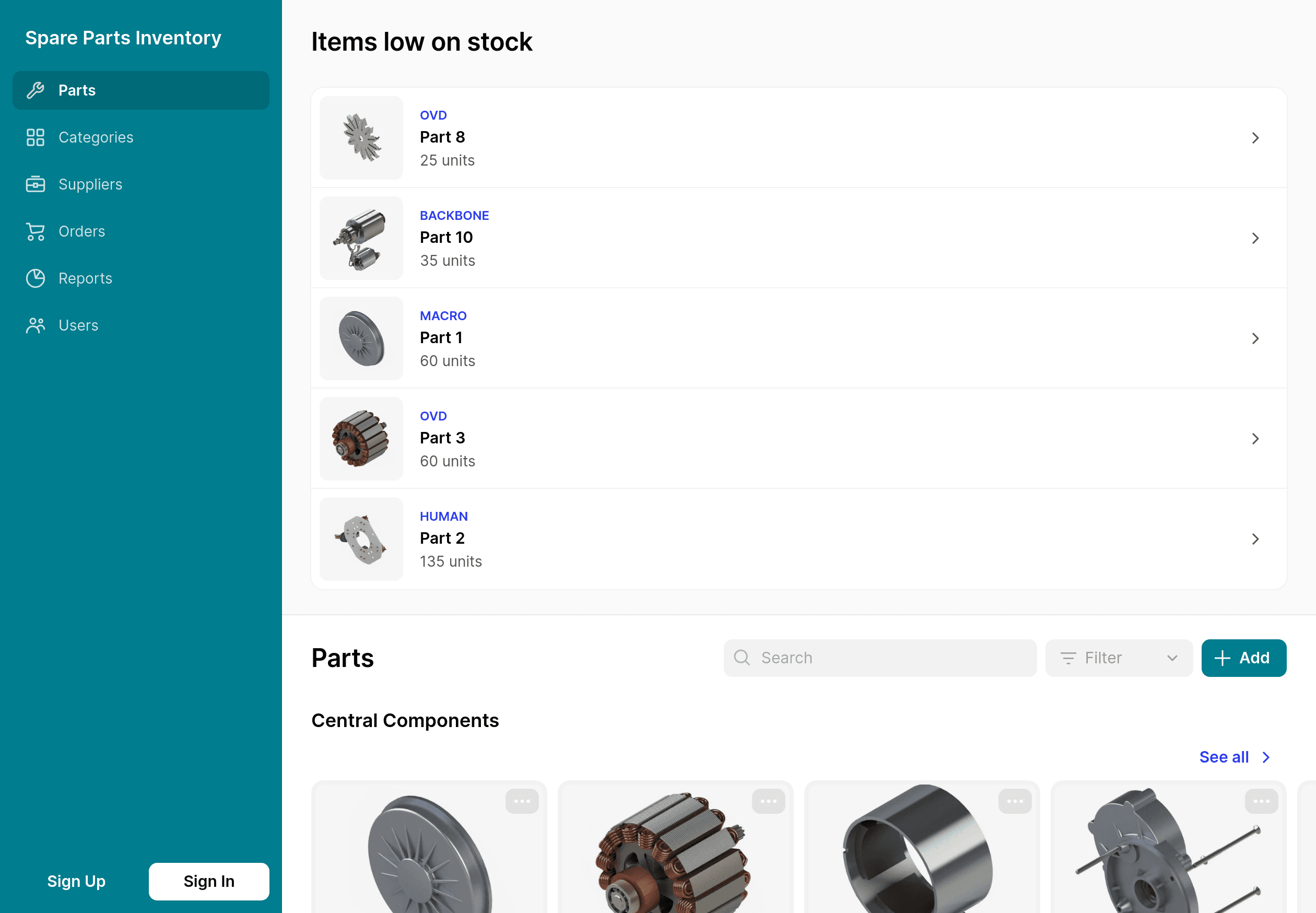
Task: Open the Suppliers section
Action: (x=140, y=184)
